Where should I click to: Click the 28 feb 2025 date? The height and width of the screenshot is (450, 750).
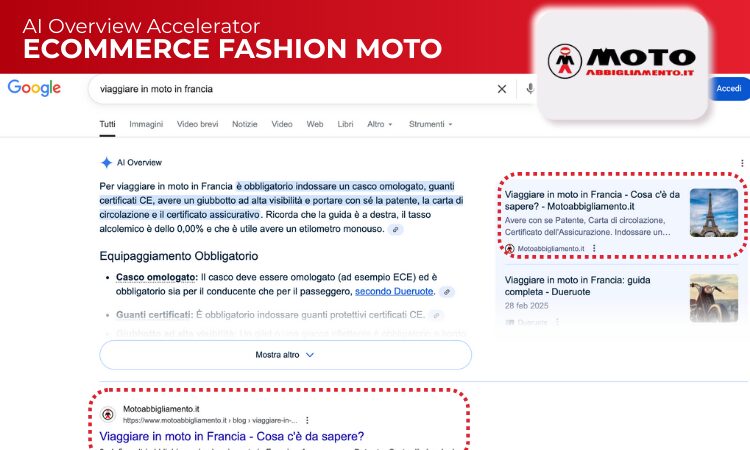526,306
